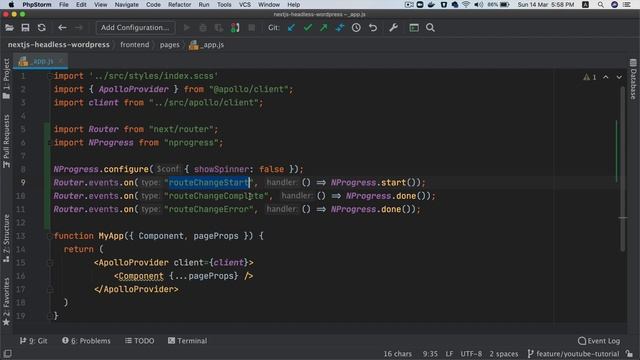Screen dimensions: 640x360
Task: Collapse the import block fold marker
Action: (50, 76)
